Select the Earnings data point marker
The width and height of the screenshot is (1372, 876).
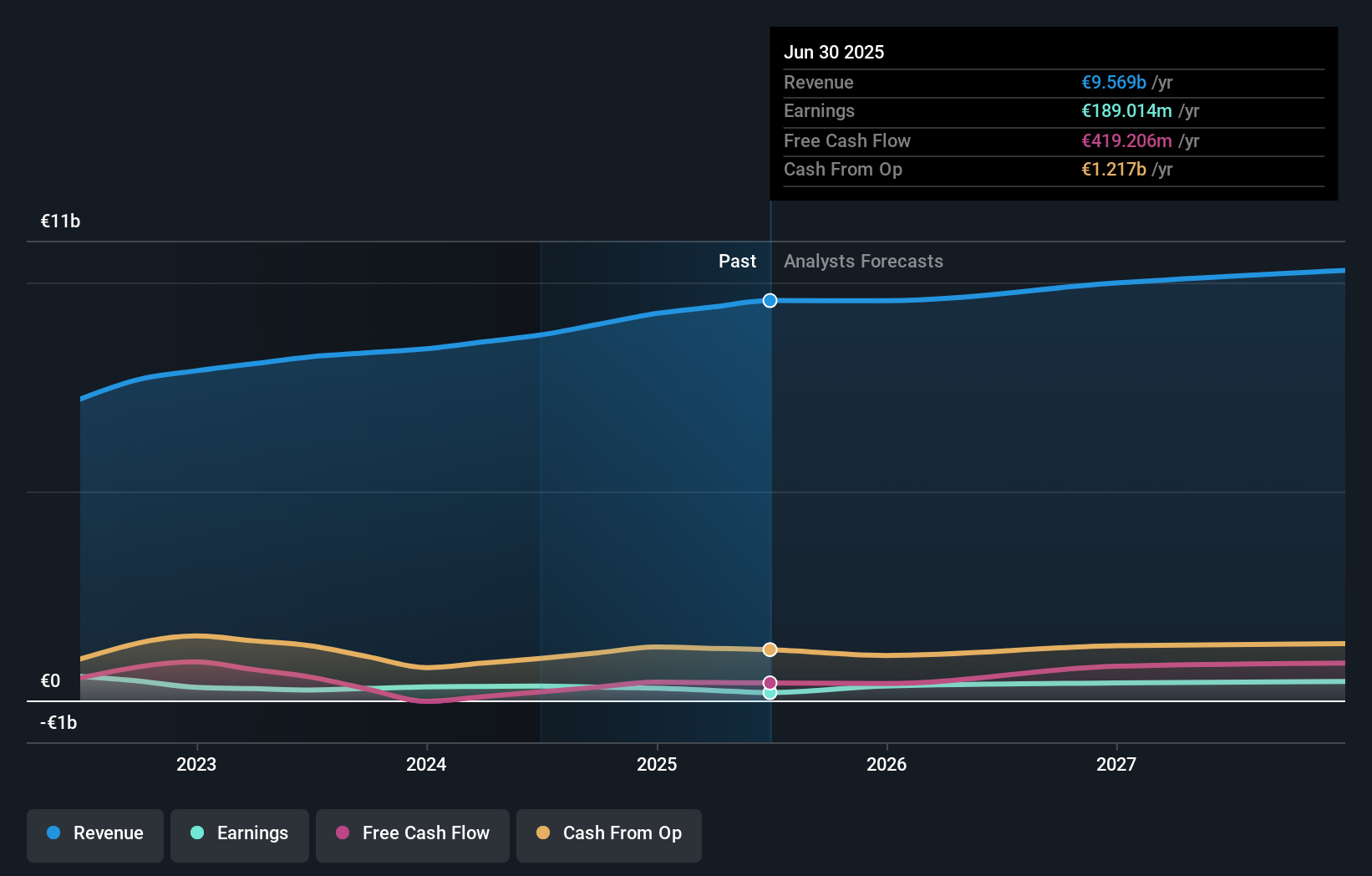click(x=770, y=693)
